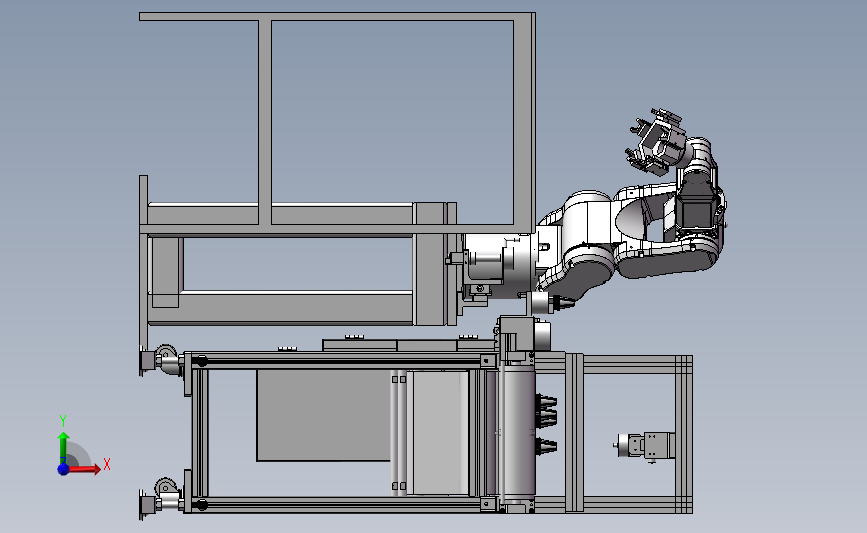The image size is (867, 533).
Task: Select the robot arm's gripper end effector
Action: 656,142
